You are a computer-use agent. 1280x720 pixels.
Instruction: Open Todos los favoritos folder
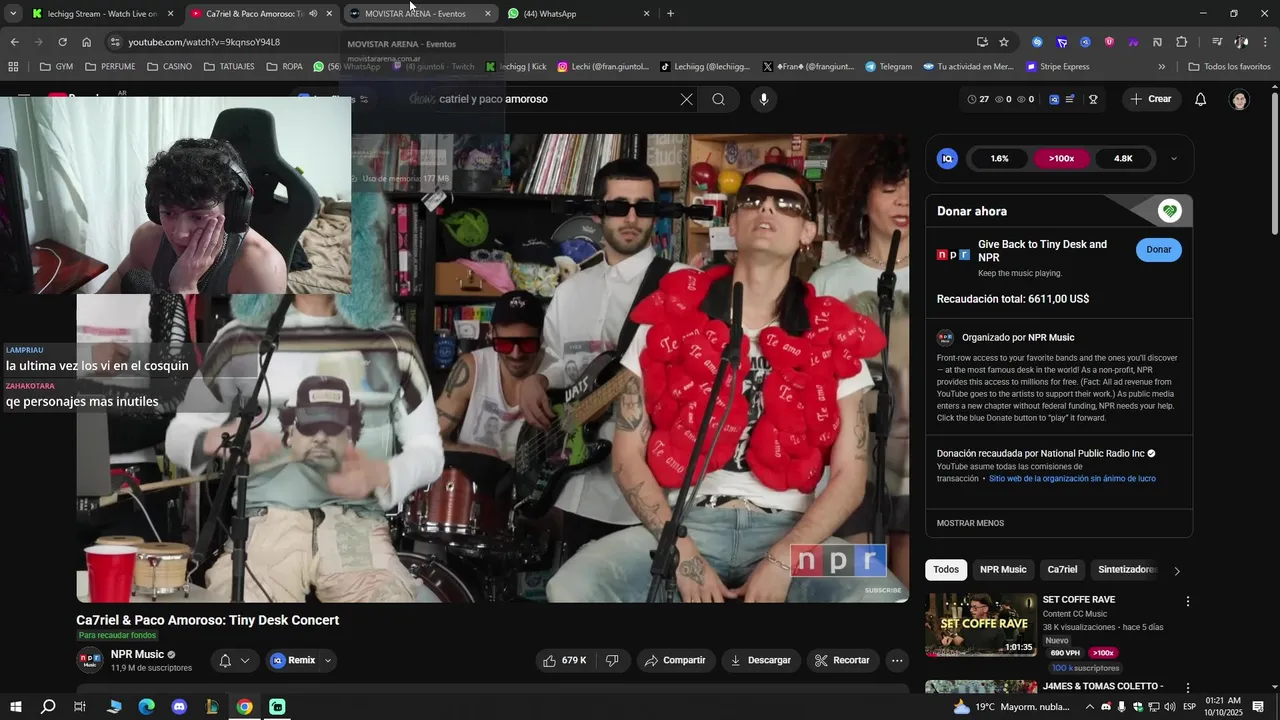pos(1229,67)
